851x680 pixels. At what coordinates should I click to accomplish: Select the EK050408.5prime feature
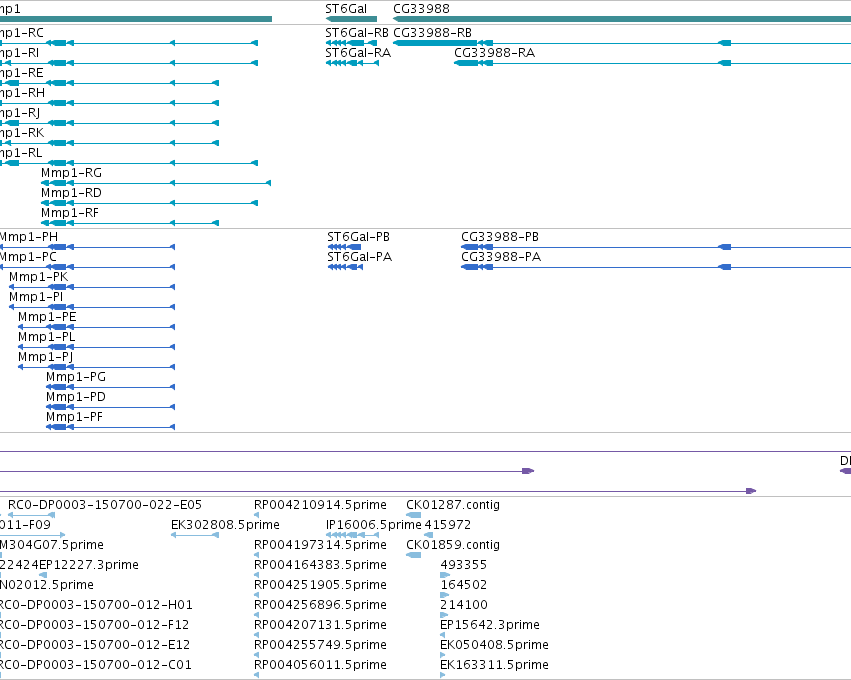tap(442, 655)
